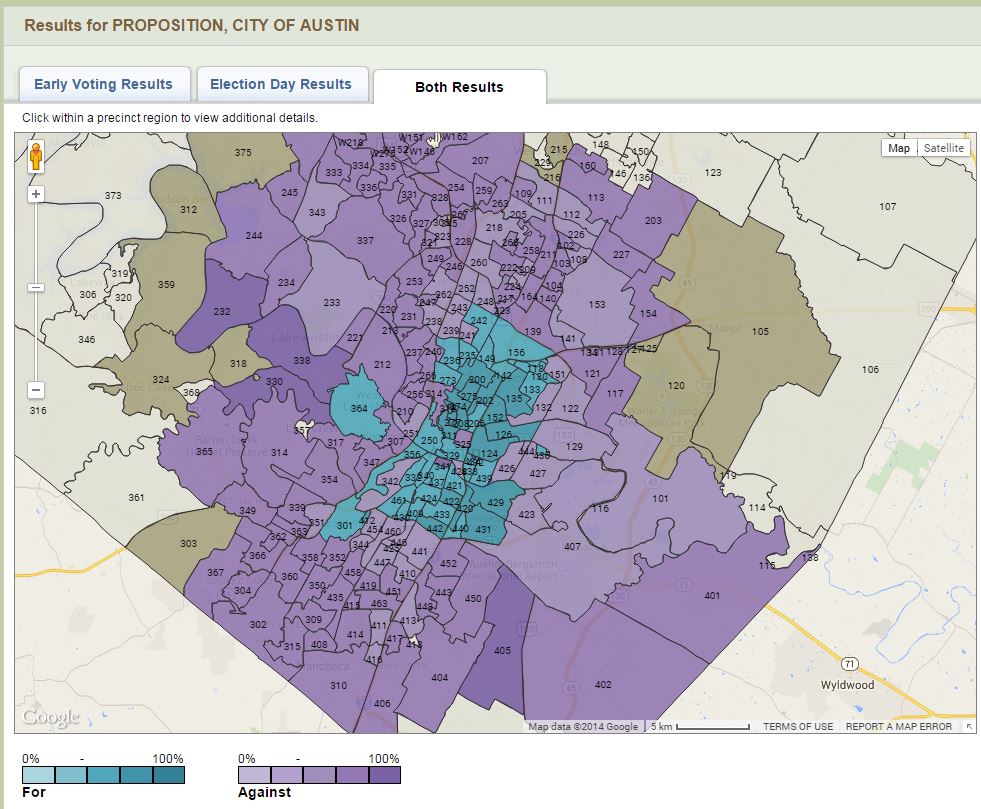Click the lightest purple Against legend swatch
Viewport: 981px width, 809px height.
click(x=254, y=774)
